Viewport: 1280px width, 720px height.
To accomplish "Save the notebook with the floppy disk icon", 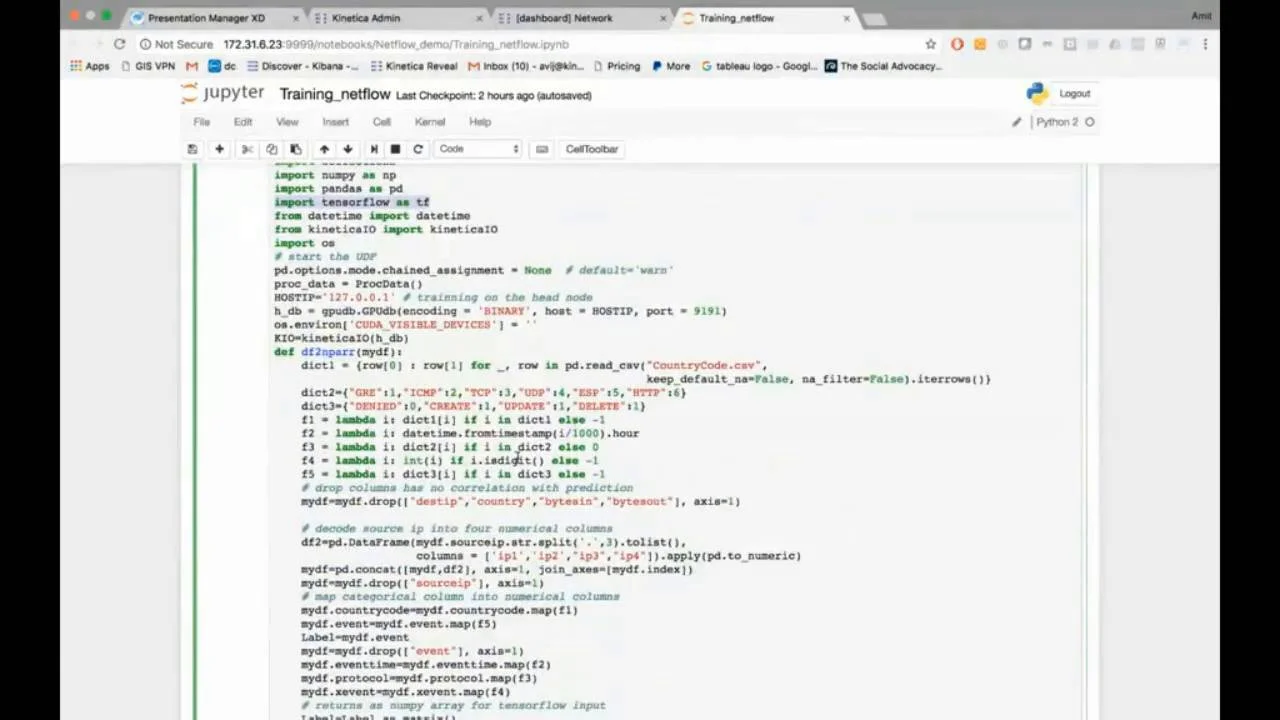I will [192, 149].
